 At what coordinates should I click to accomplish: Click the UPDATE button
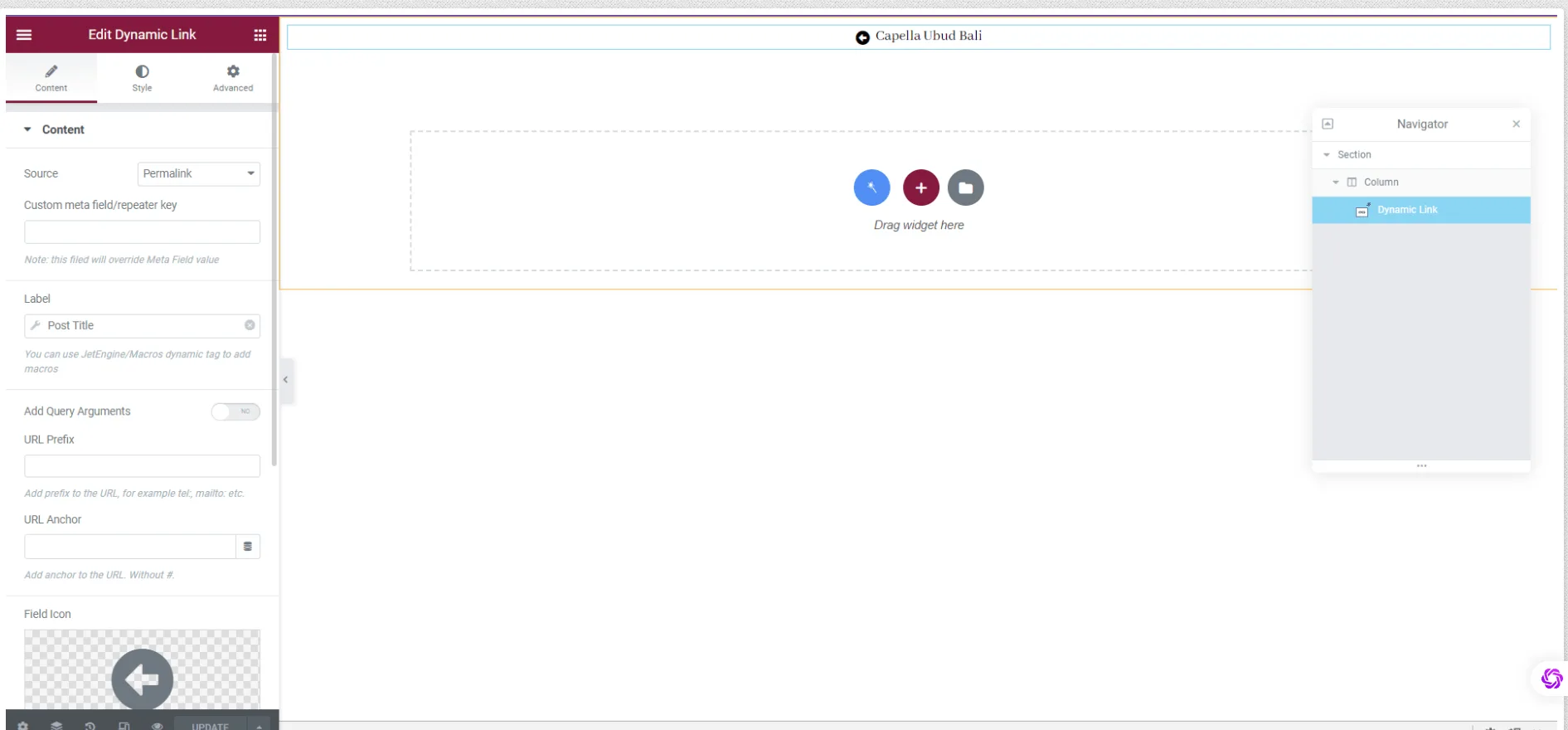211,725
